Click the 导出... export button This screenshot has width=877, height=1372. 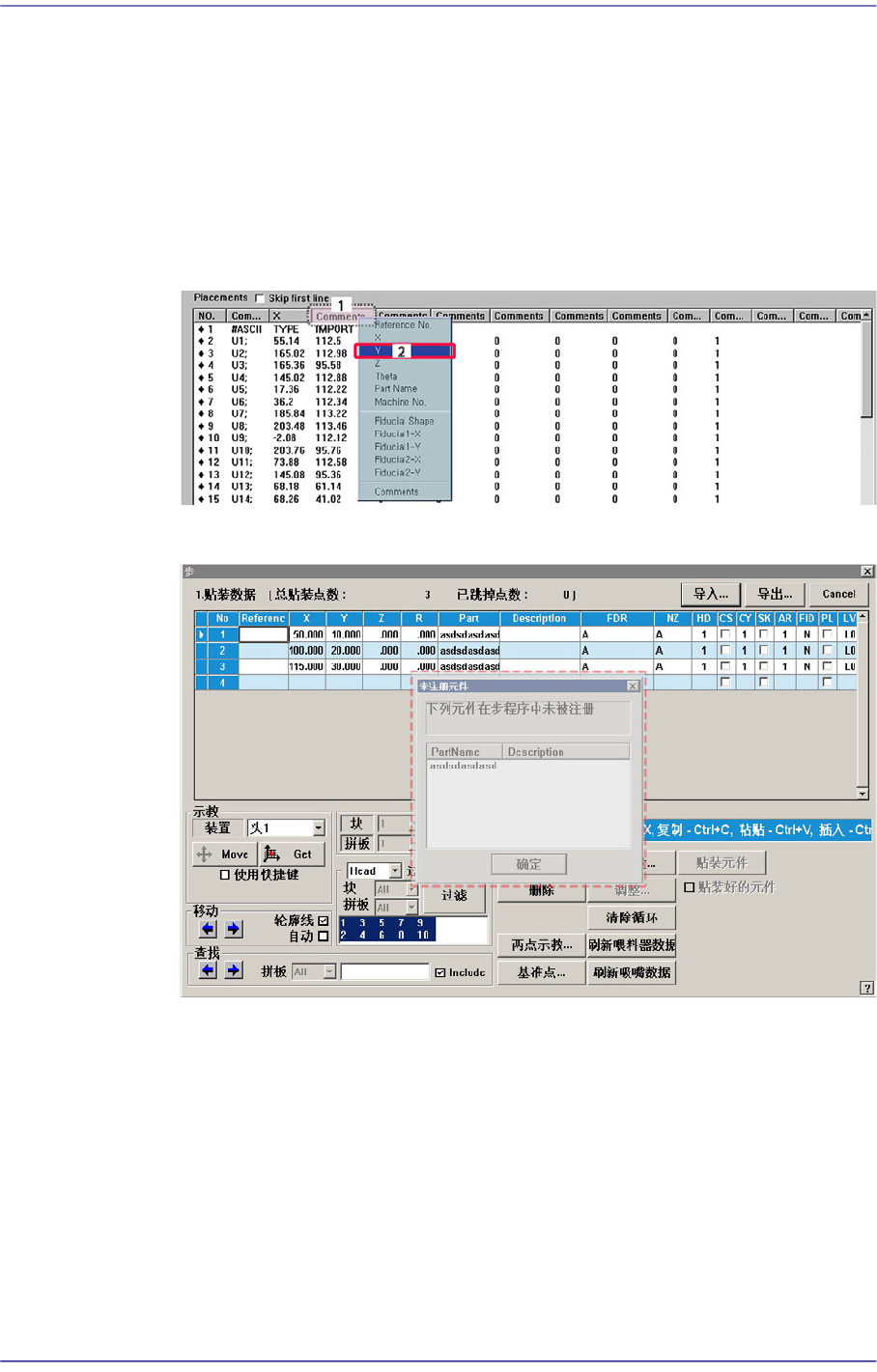click(x=775, y=594)
